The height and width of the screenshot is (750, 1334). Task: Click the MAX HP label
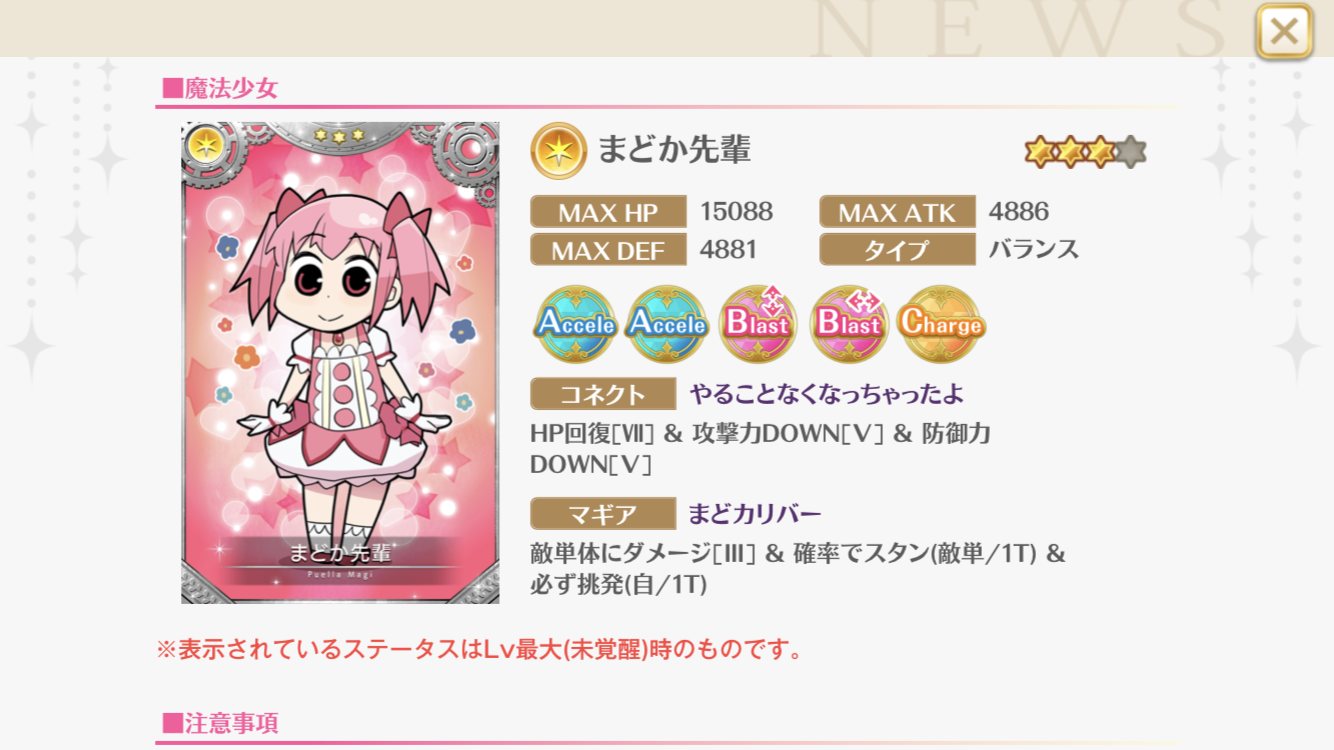pyautogui.click(x=608, y=212)
